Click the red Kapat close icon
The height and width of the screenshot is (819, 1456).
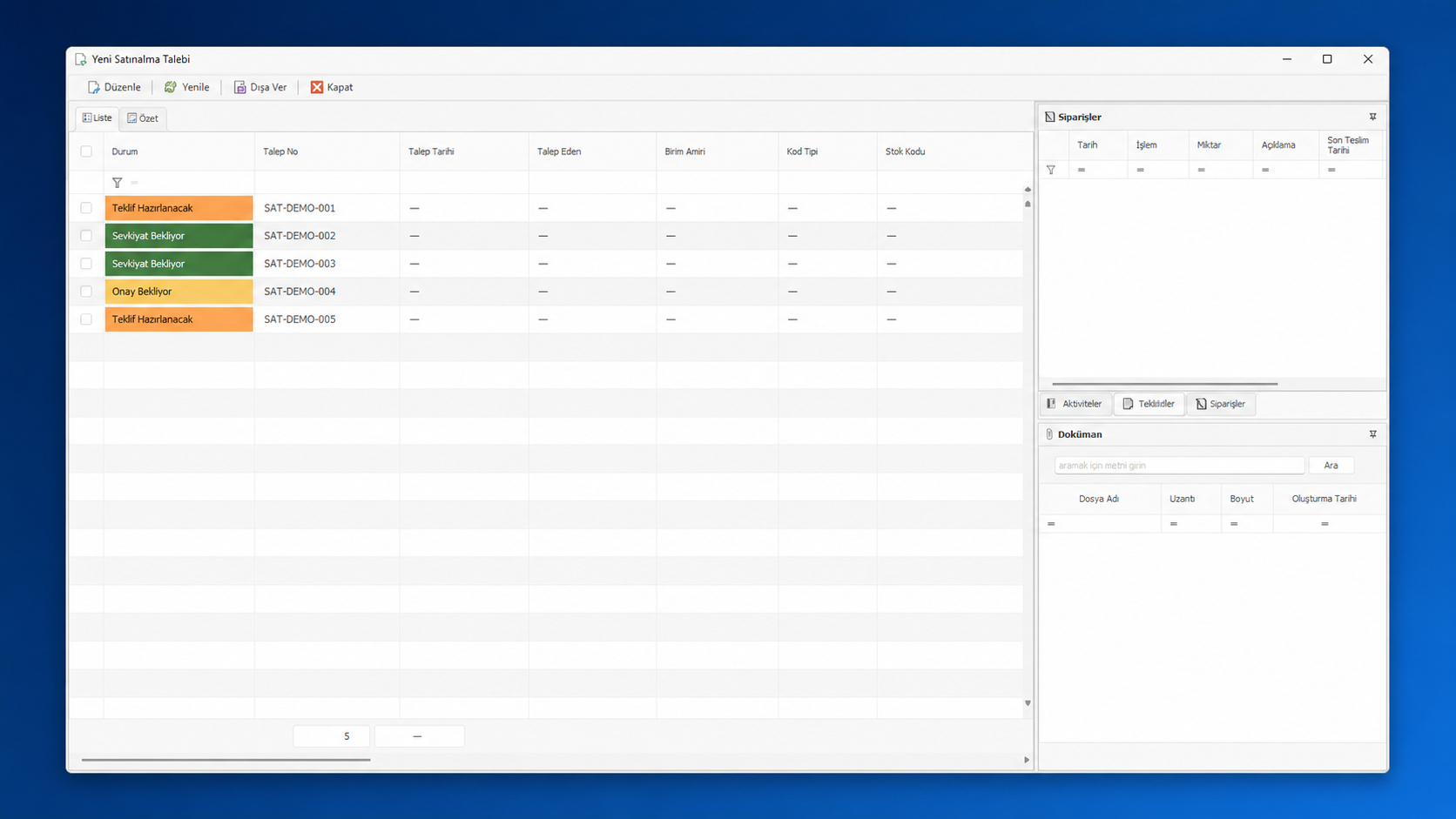click(x=317, y=87)
